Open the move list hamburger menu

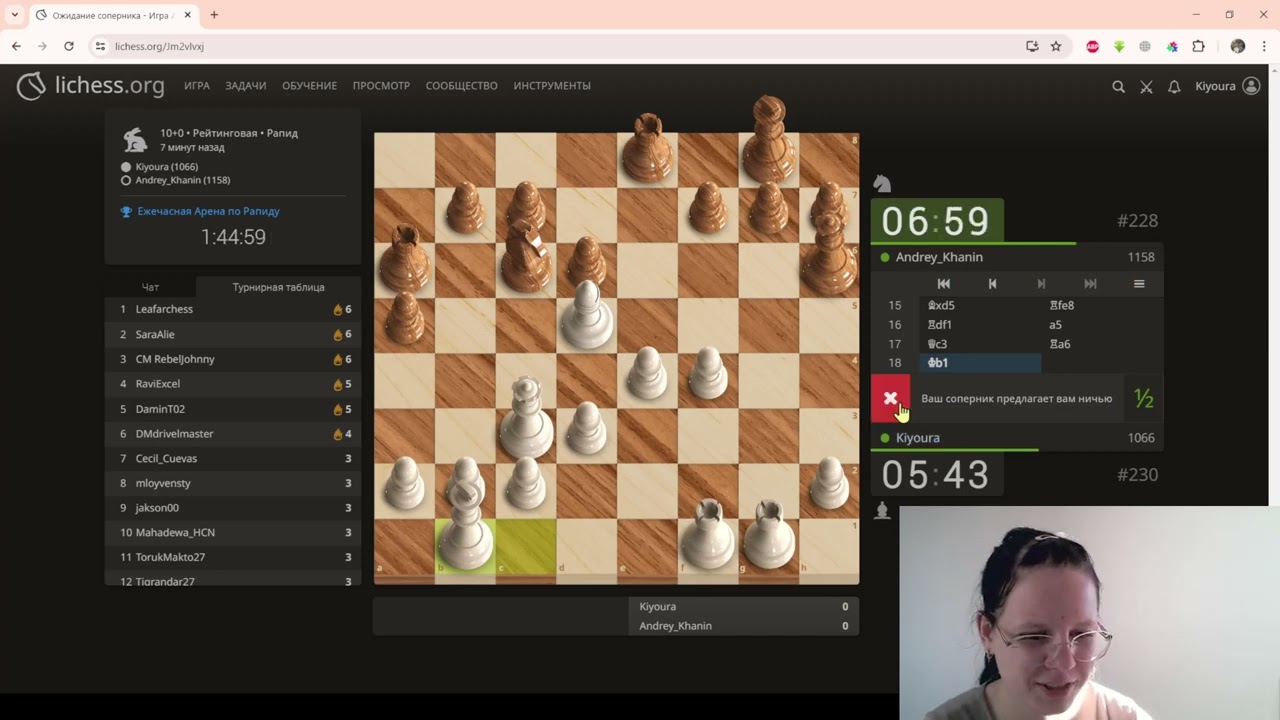tap(1139, 284)
